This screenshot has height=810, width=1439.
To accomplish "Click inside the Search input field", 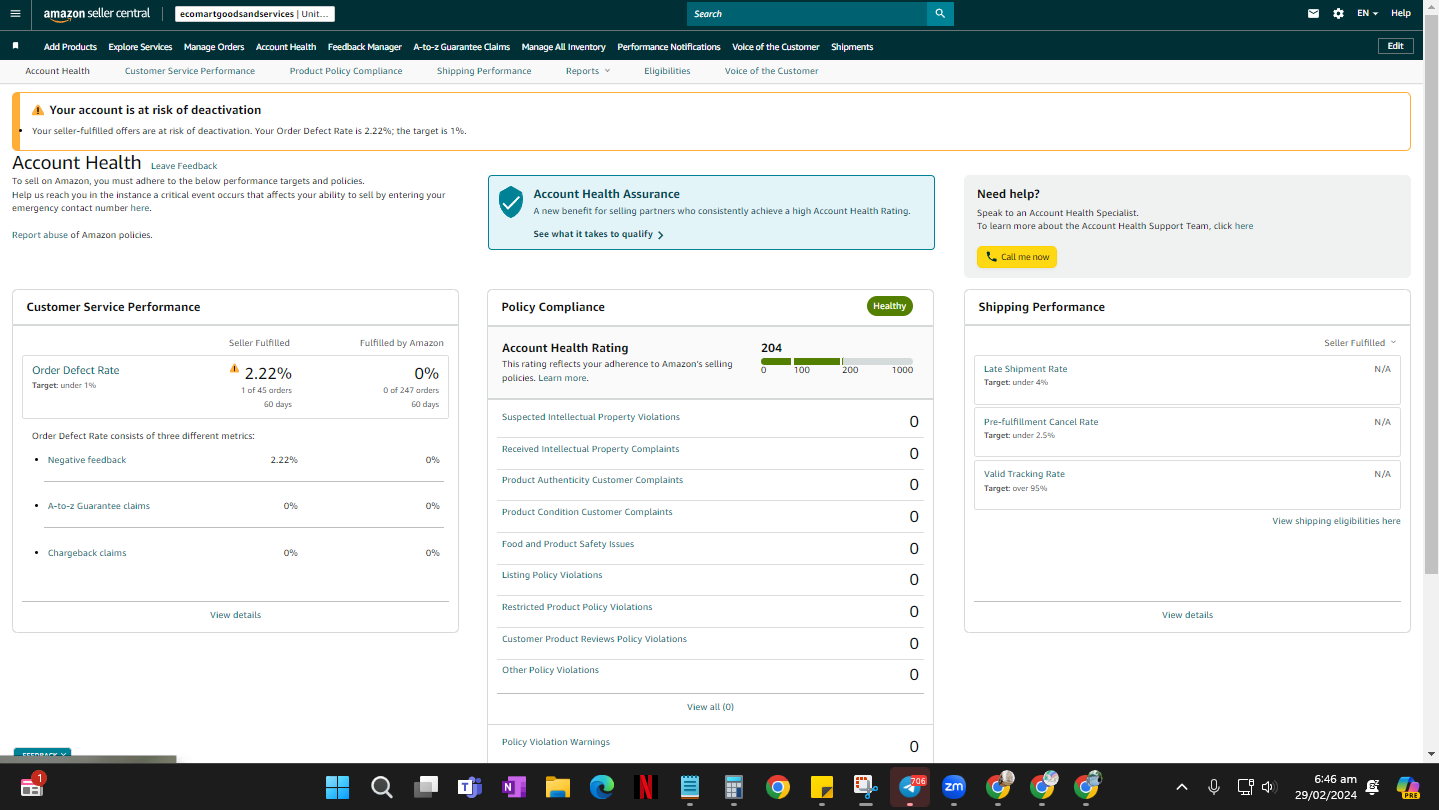I will (807, 14).
